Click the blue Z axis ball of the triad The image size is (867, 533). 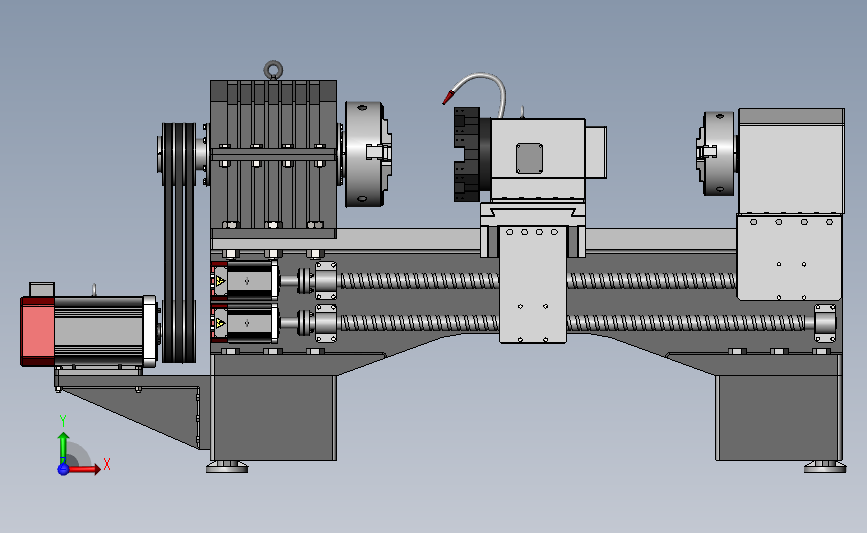63,469
